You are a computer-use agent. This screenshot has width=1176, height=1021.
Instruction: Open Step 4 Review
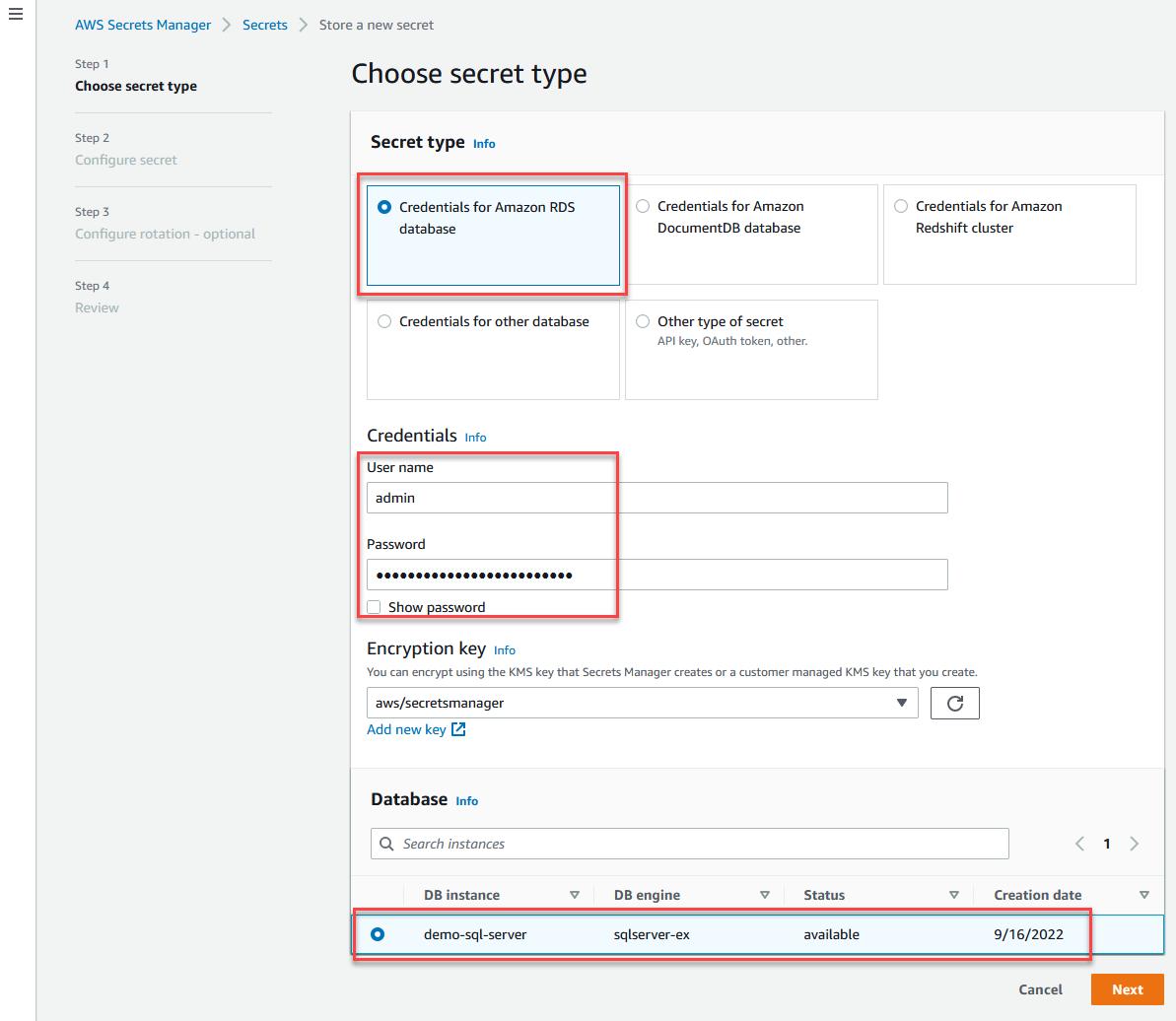coord(97,308)
